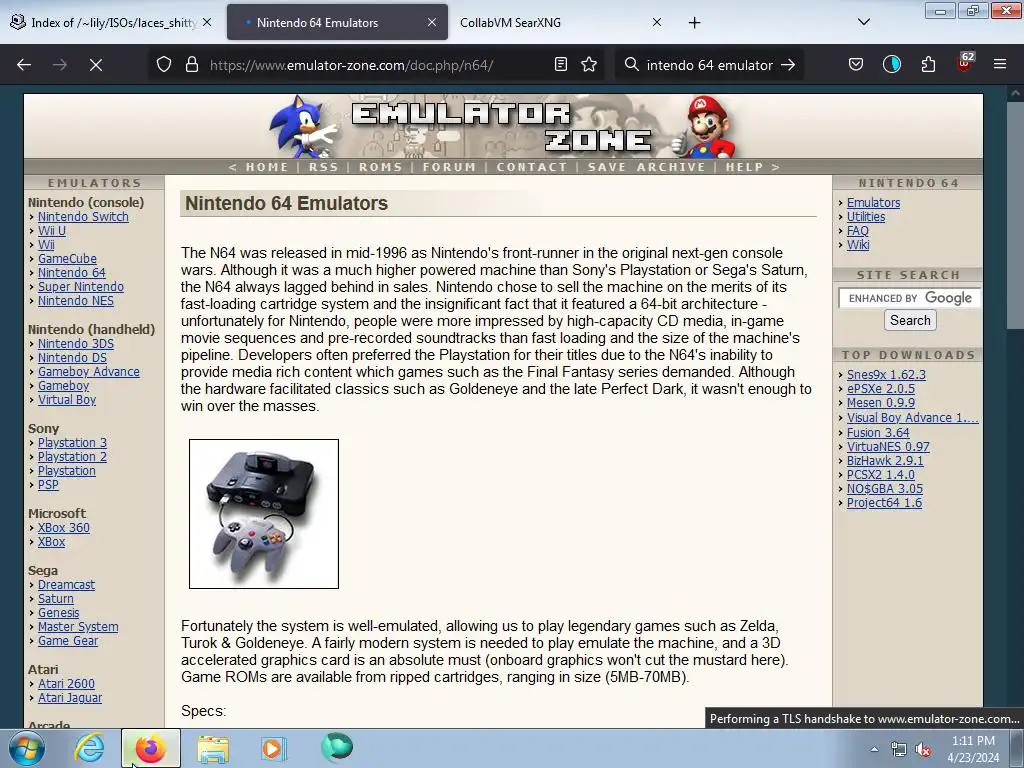Image resolution: width=1024 pixels, height=768 pixels.
Task: Open ROMS in the site navigation bar
Action: click(x=380, y=167)
